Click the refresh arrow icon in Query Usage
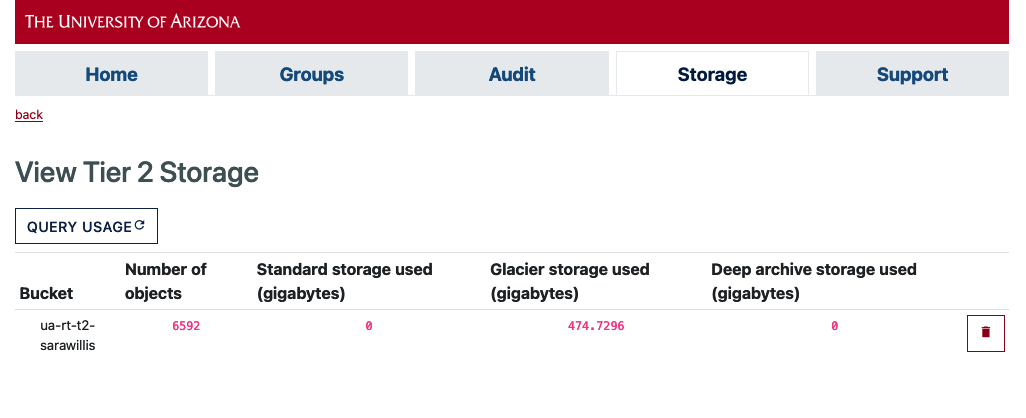 139,226
